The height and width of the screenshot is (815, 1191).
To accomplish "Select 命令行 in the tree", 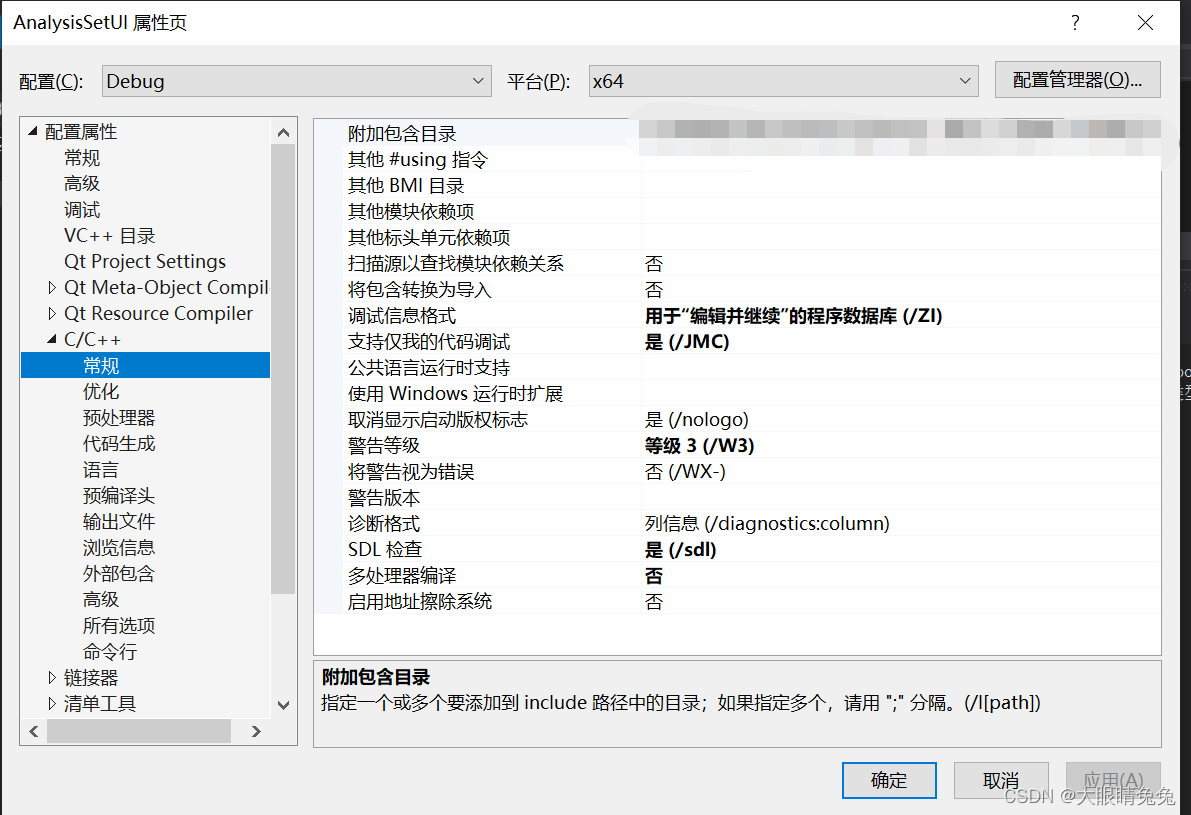I will (110, 652).
